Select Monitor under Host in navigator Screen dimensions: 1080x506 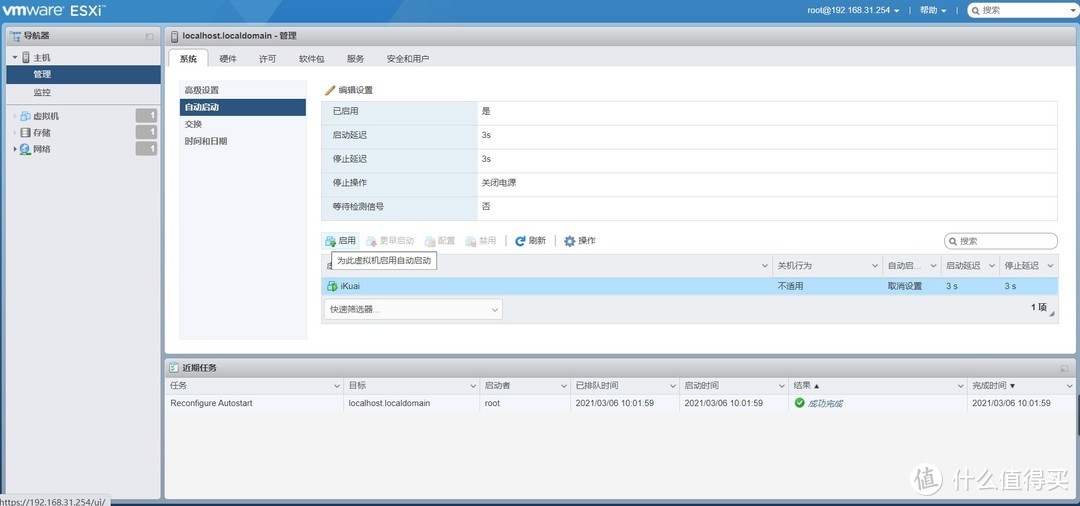[x=83, y=92]
